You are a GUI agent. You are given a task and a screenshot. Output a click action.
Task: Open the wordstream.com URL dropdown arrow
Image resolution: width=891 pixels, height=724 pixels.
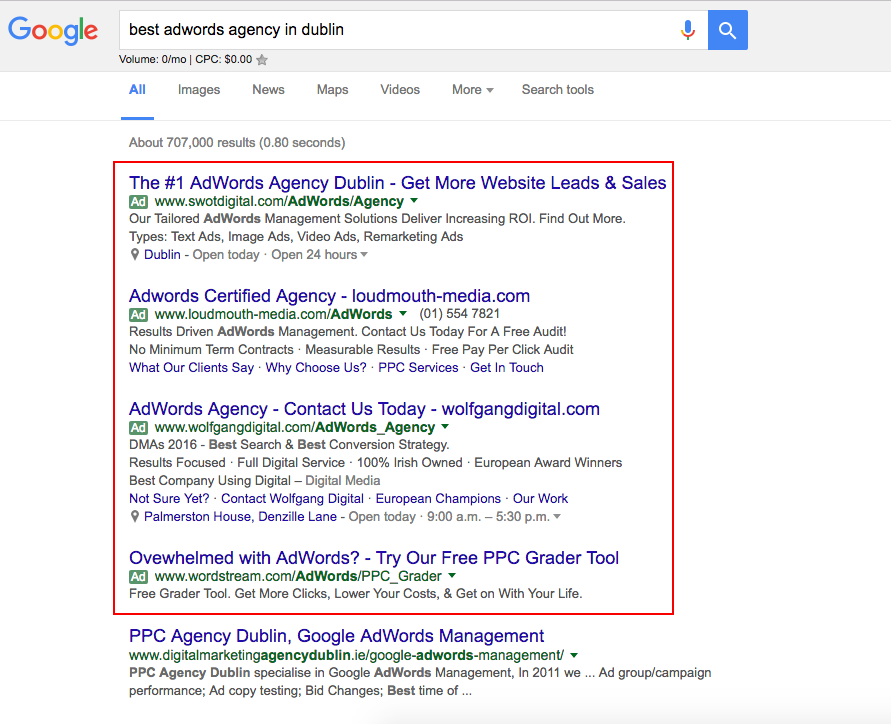click(x=452, y=576)
